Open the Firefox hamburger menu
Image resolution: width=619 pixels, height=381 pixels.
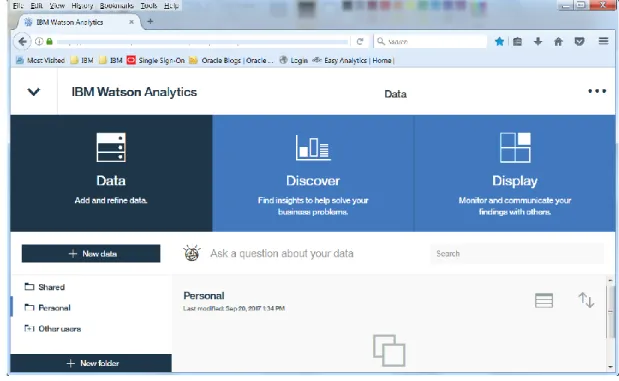pos(603,41)
